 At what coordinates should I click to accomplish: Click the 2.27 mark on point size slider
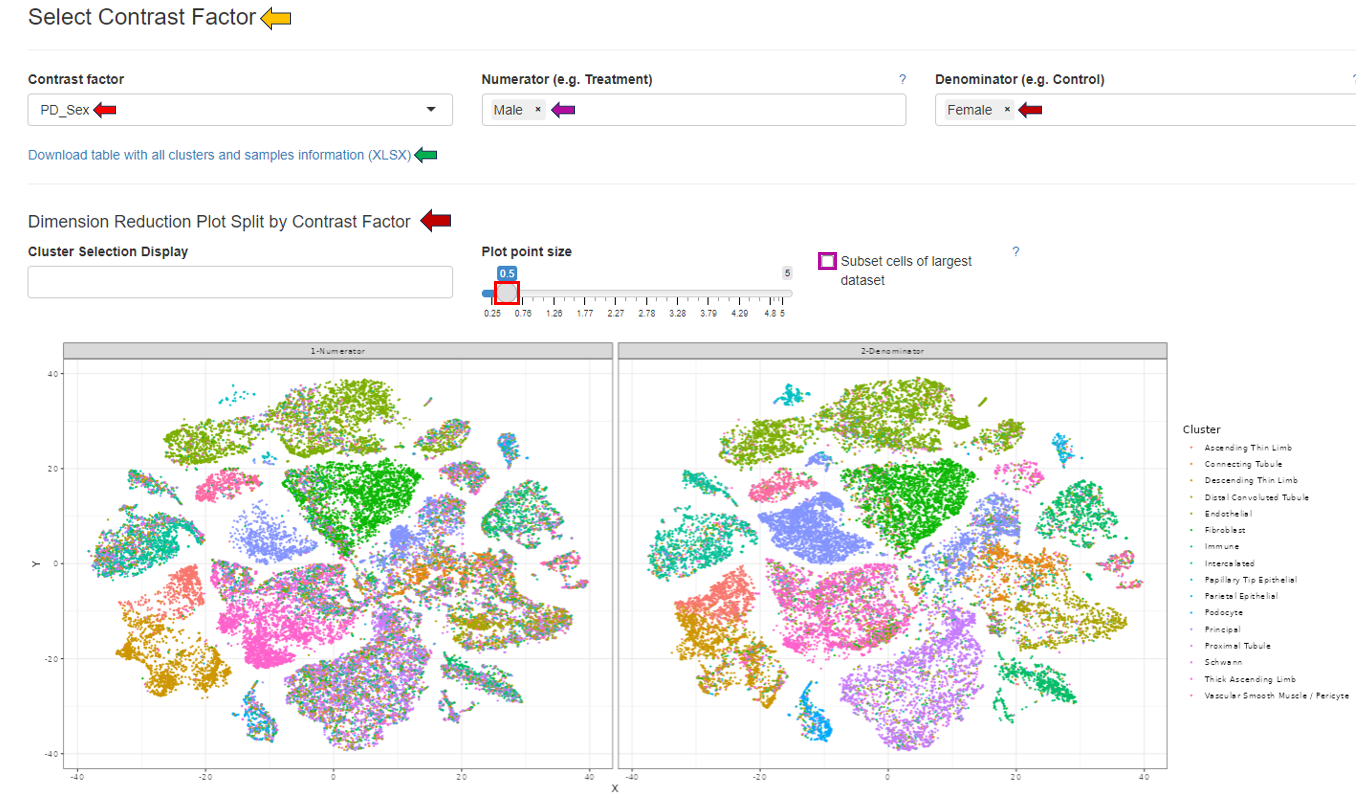[615, 313]
